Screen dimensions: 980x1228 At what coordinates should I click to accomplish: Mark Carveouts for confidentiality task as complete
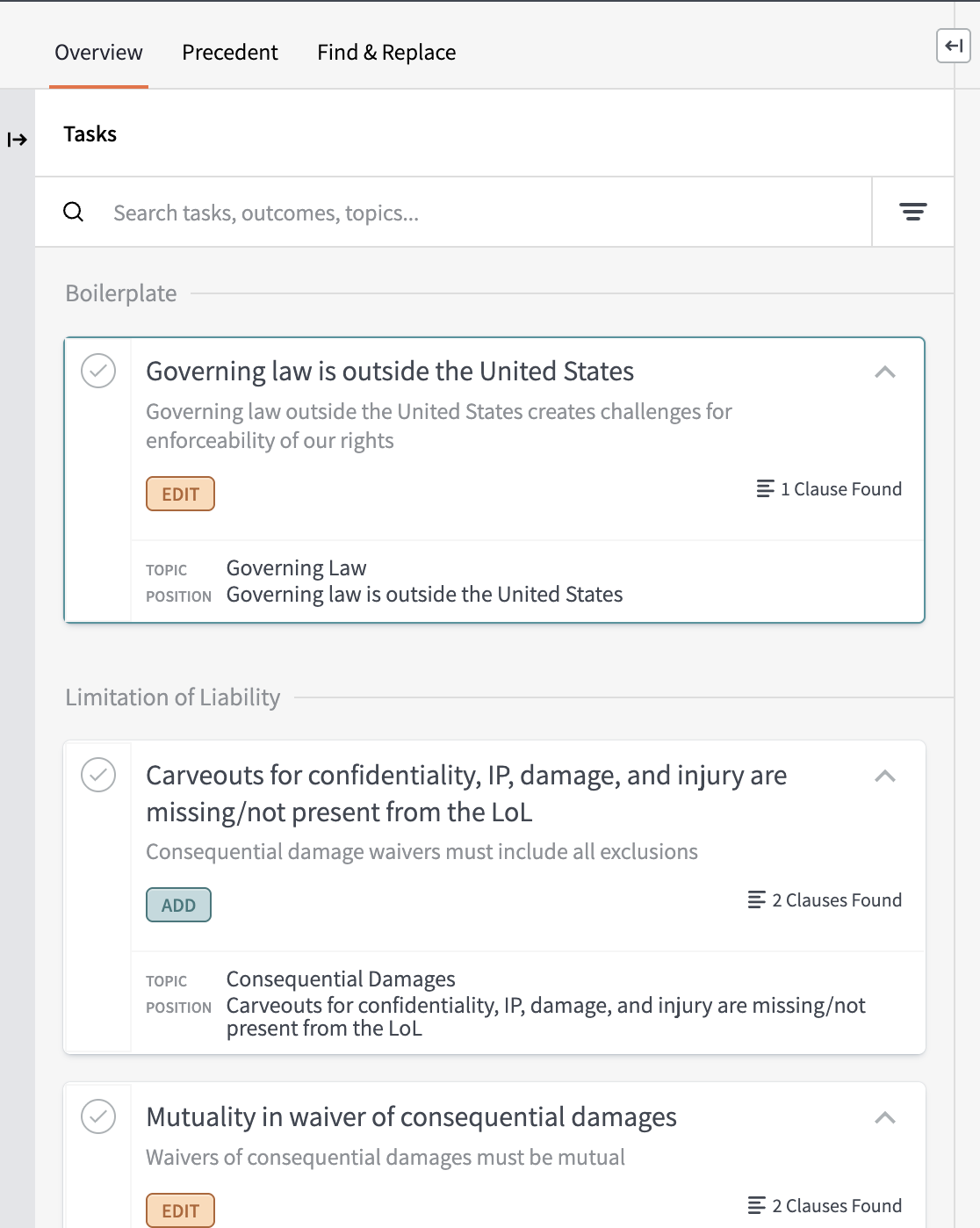pos(98,775)
